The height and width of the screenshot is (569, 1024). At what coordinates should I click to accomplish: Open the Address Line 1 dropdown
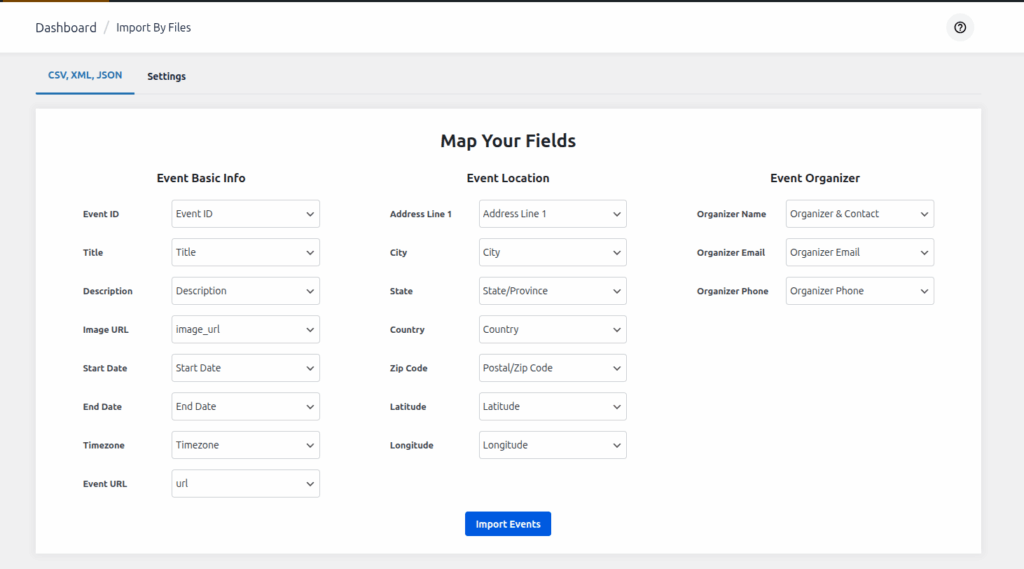(x=553, y=214)
